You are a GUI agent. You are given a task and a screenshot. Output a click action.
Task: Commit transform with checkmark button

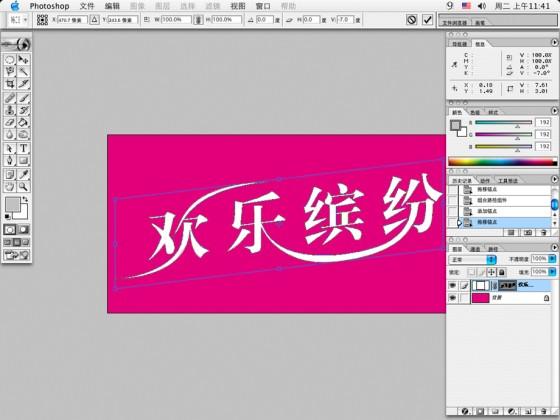pos(427,20)
